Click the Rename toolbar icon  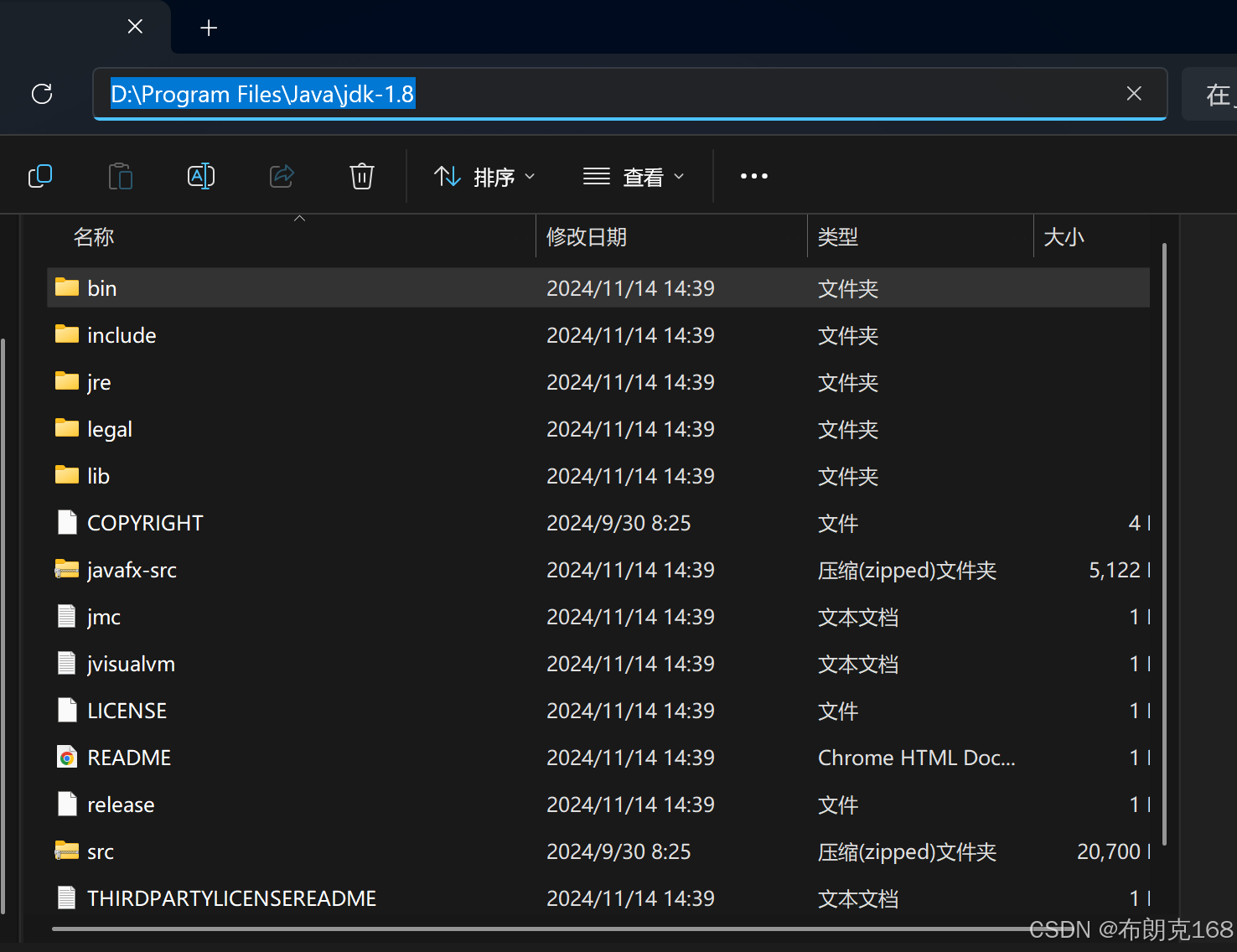pyautogui.click(x=201, y=176)
